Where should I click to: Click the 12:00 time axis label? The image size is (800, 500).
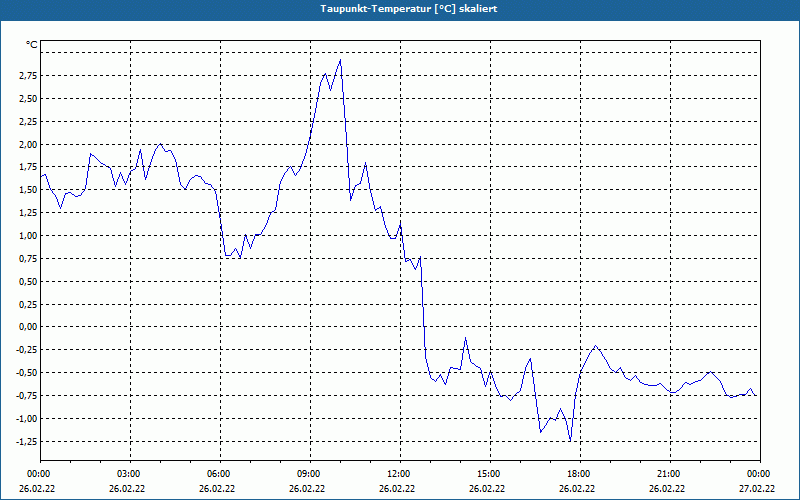400,474
